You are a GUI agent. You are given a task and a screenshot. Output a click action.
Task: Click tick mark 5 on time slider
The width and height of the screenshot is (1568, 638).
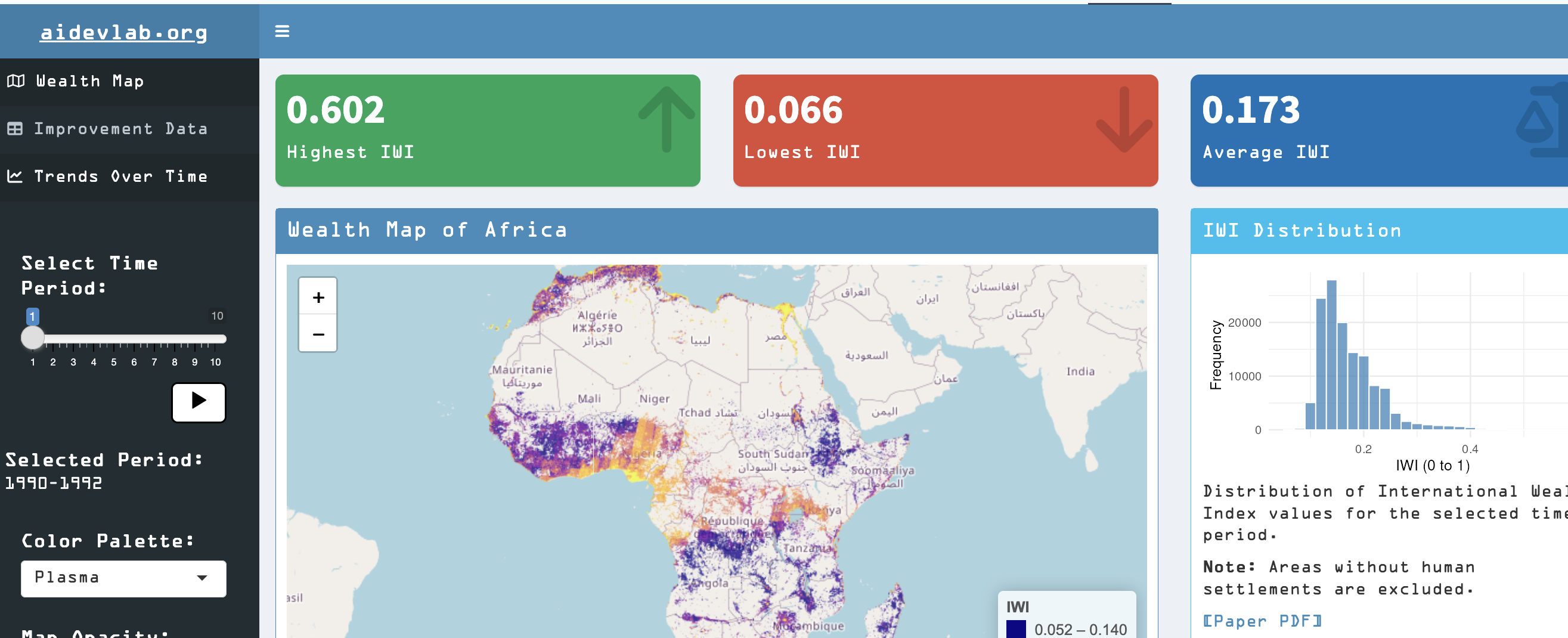(x=114, y=347)
